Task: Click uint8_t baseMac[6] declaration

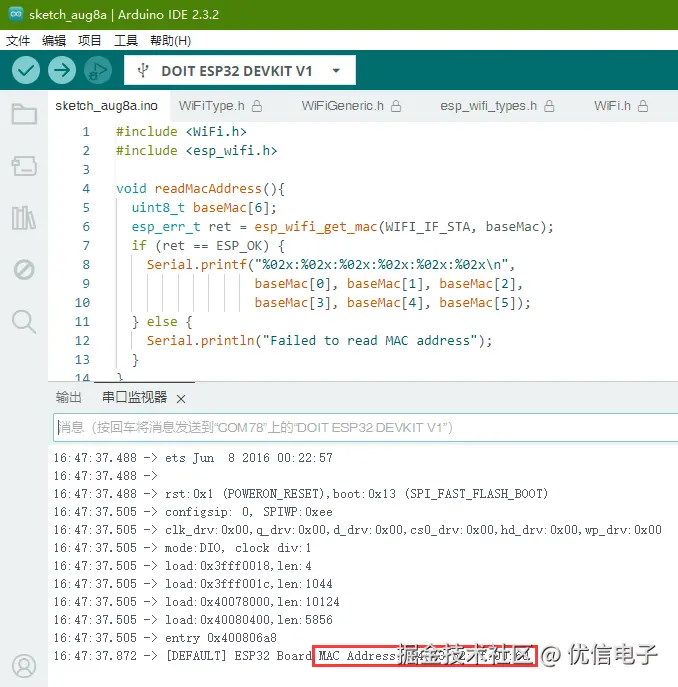Action: tap(204, 208)
